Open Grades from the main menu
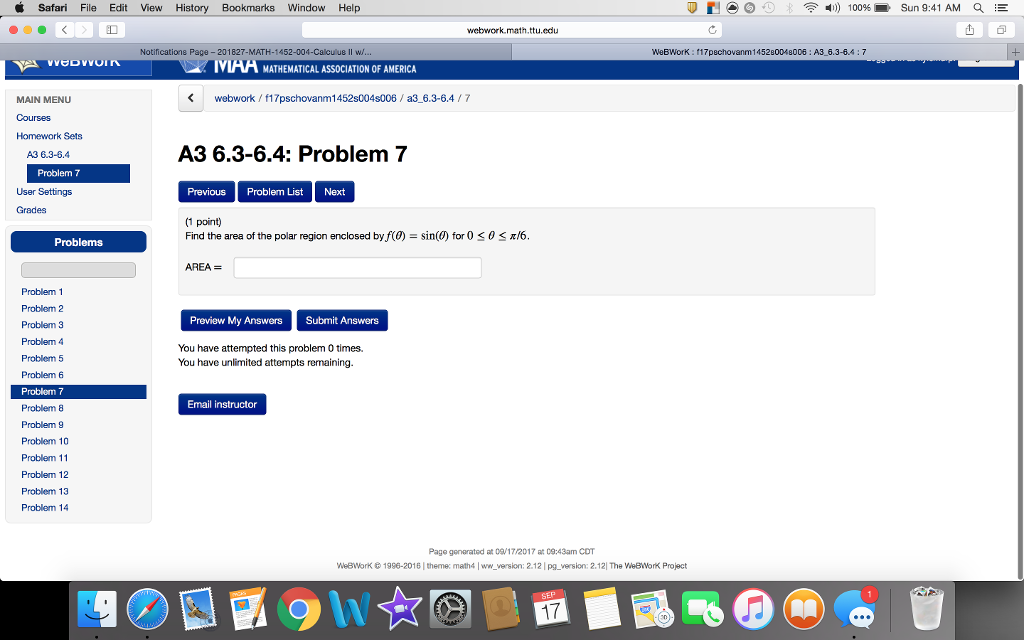Image resolution: width=1024 pixels, height=640 pixels. 31,210
